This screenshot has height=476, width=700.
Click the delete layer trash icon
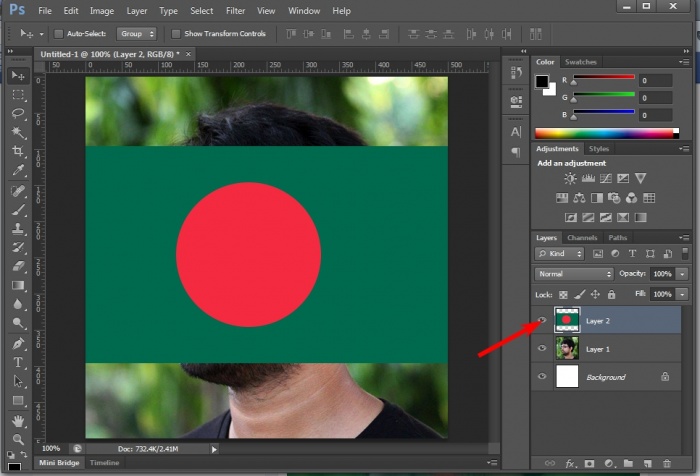click(x=668, y=464)
